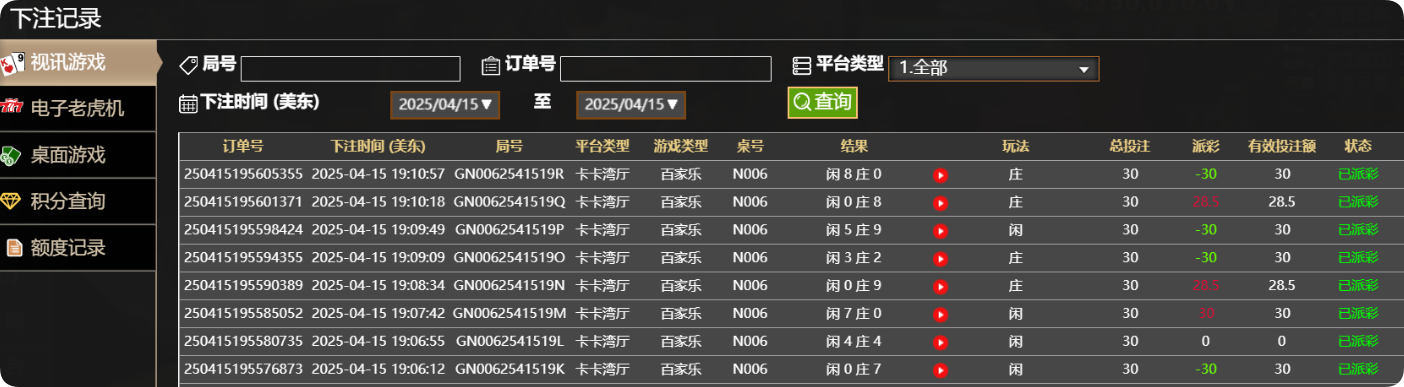Screen dimensions: 1404x387
Task: Select order number 250415195598424
Action: click(243, 230)
